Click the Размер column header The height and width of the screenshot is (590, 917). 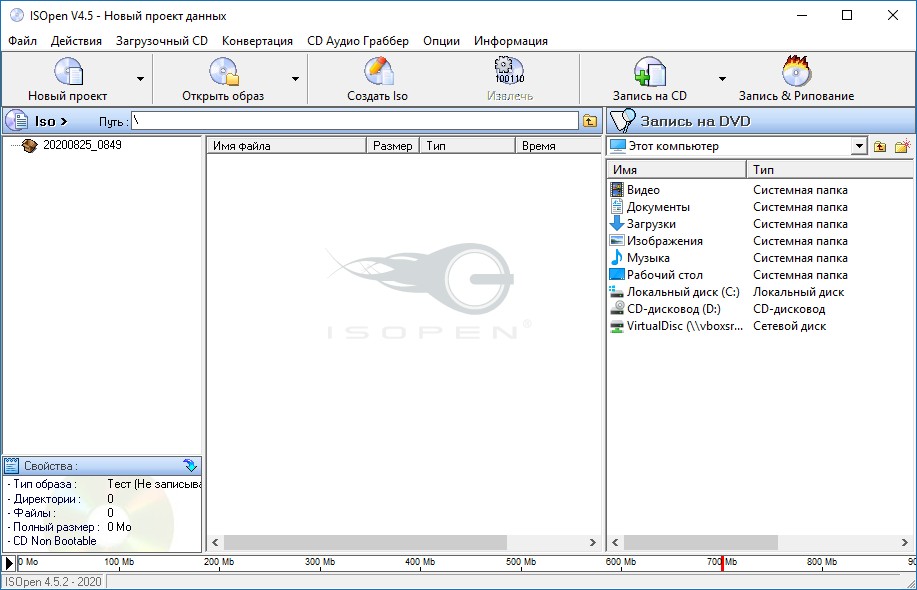pyautogui.click(x=392, y=146)
